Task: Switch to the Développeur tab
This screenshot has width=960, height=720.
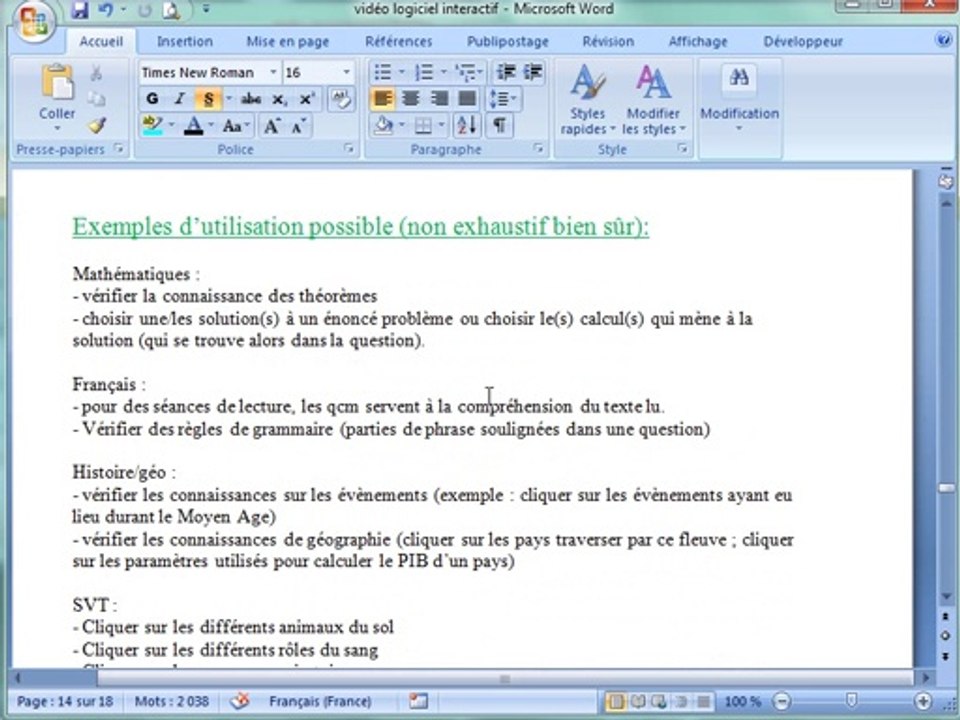Action: (803, 42)
